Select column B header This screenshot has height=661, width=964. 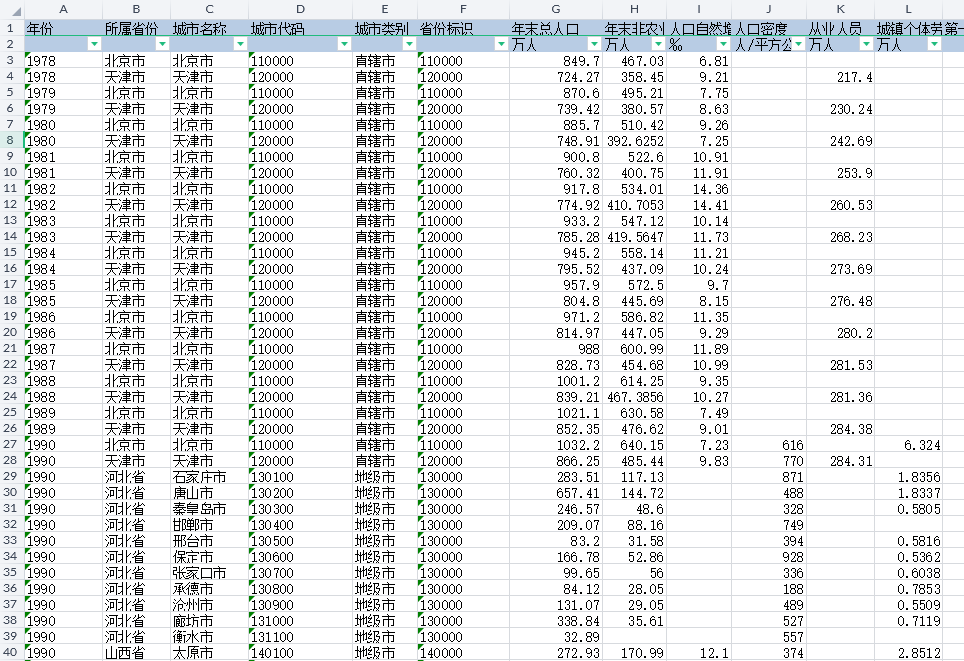136,9
